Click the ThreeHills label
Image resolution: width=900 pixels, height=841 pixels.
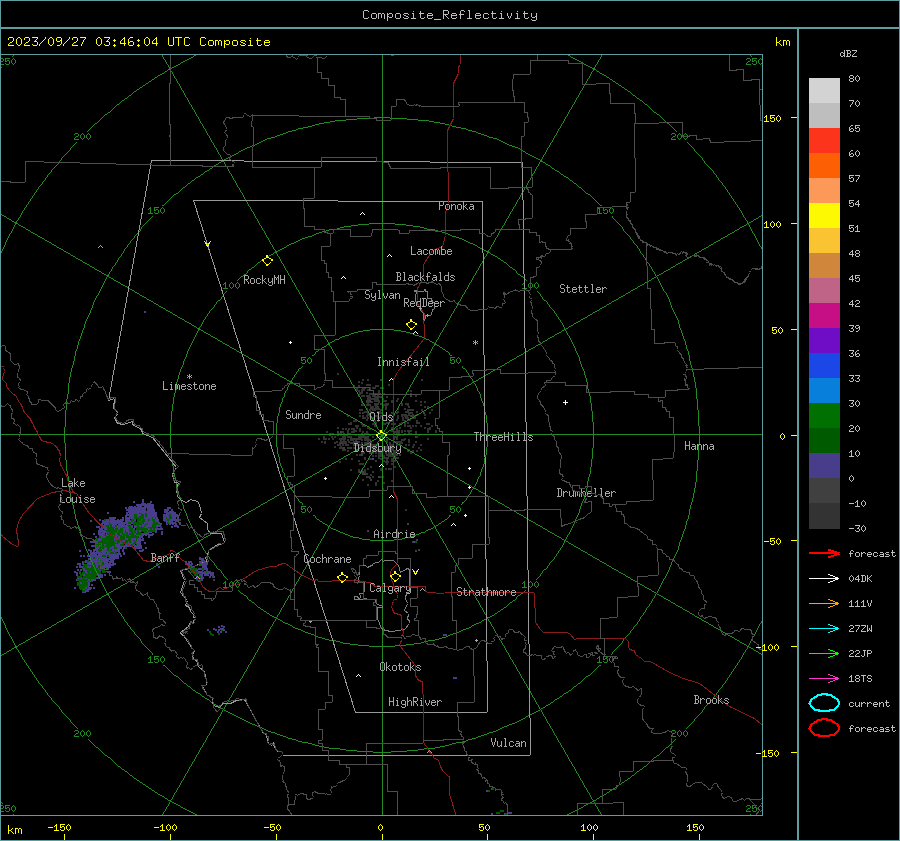click(x=503, y=437)
